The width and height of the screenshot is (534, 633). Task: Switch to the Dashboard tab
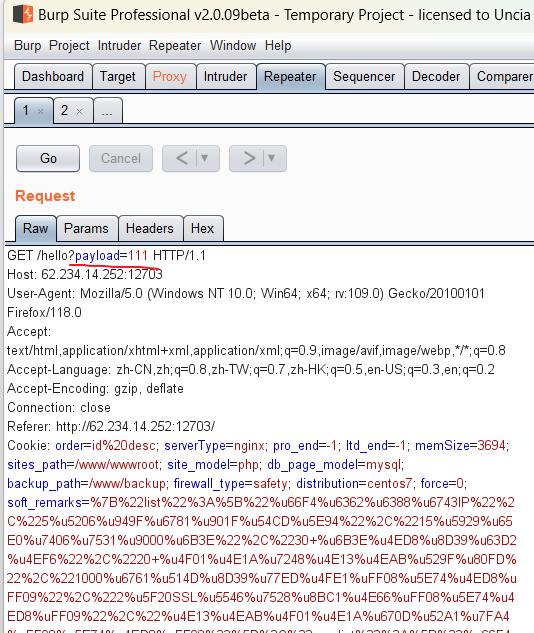(53, 76)
